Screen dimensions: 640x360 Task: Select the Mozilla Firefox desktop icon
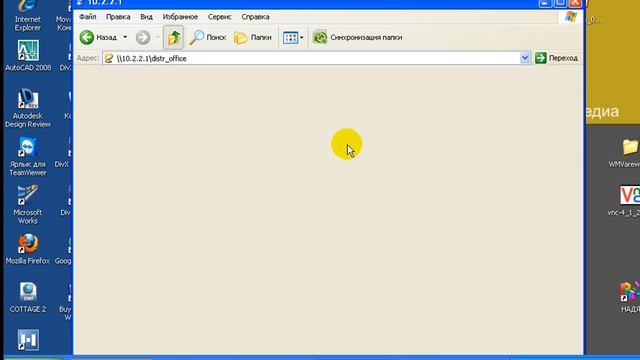pos(28,249)
